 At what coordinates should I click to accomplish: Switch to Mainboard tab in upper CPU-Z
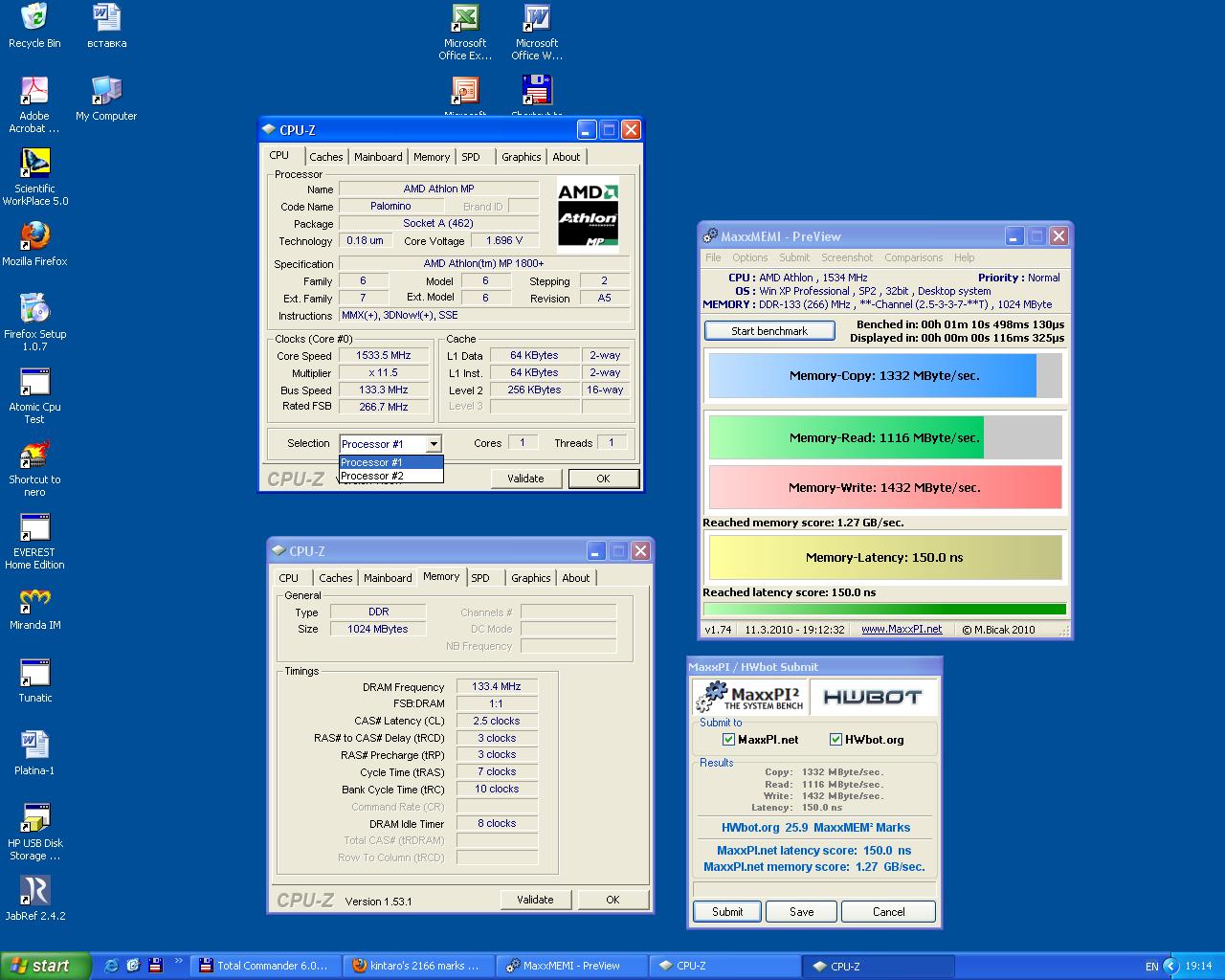(378, 157)
